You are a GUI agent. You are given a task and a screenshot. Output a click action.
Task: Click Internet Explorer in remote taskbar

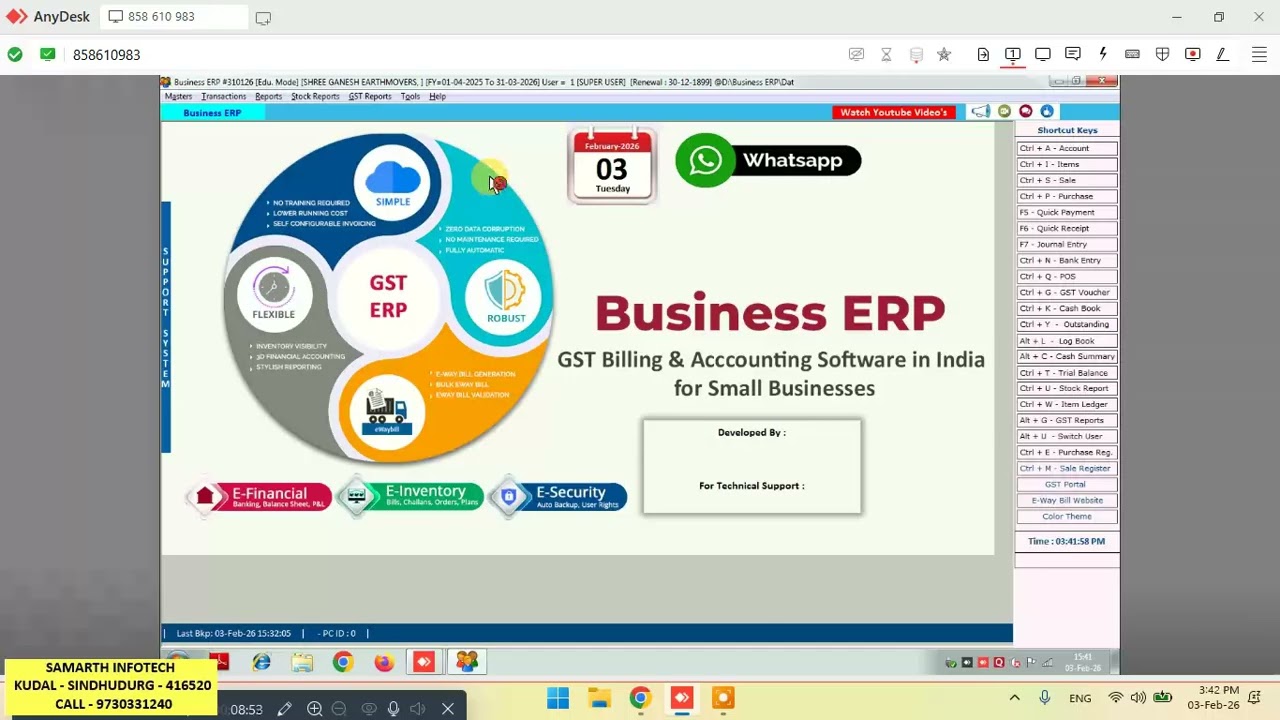[x=262, y=662]
